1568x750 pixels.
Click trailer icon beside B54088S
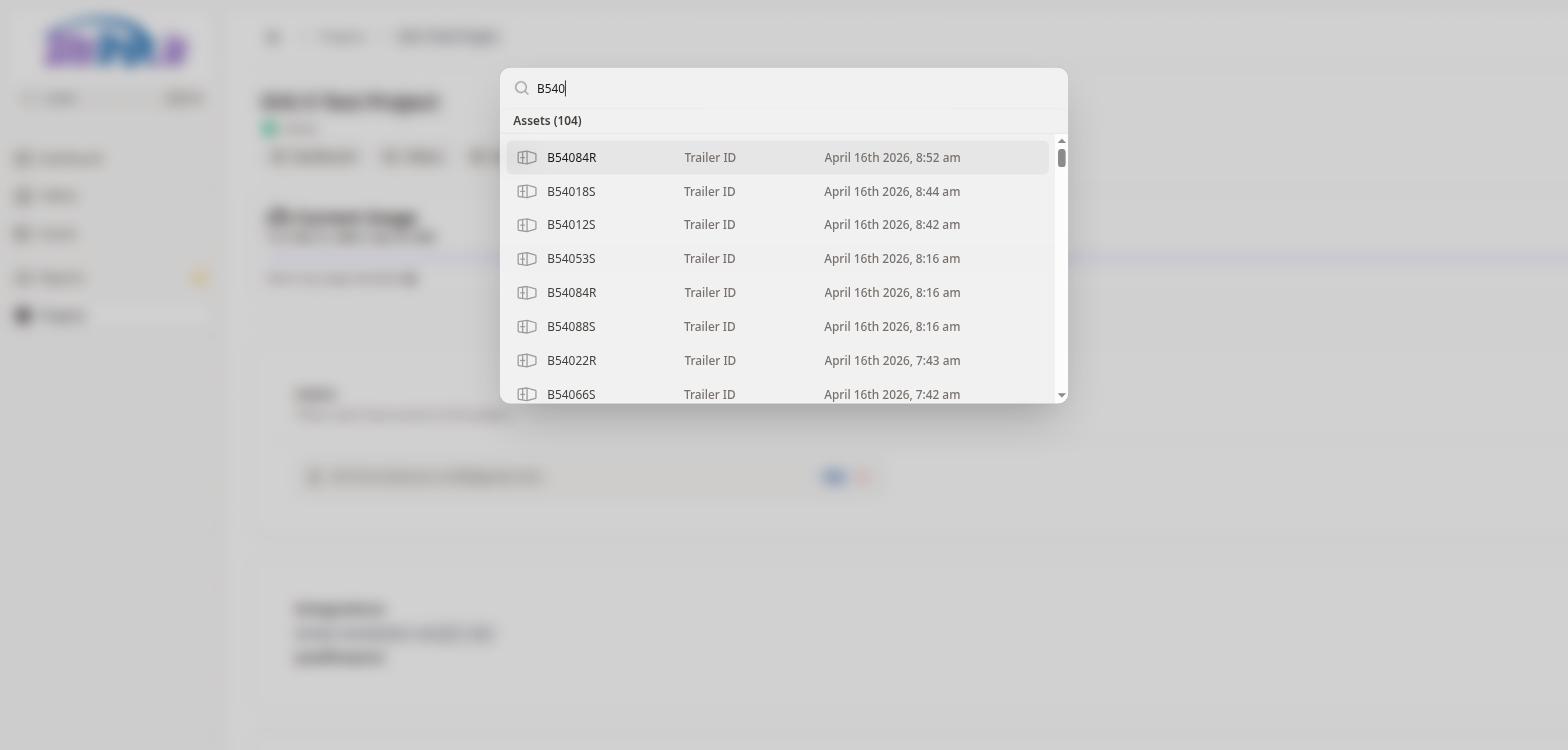tap(527, 327)
